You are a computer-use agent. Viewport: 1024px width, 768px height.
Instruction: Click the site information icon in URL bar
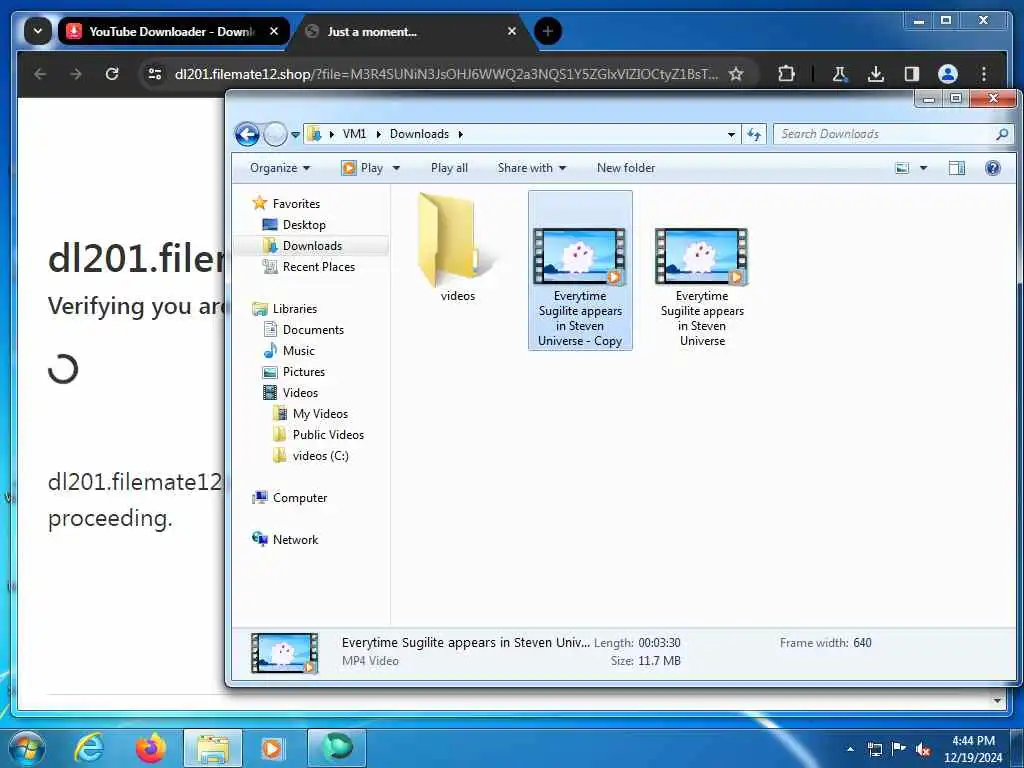point(155,74)
